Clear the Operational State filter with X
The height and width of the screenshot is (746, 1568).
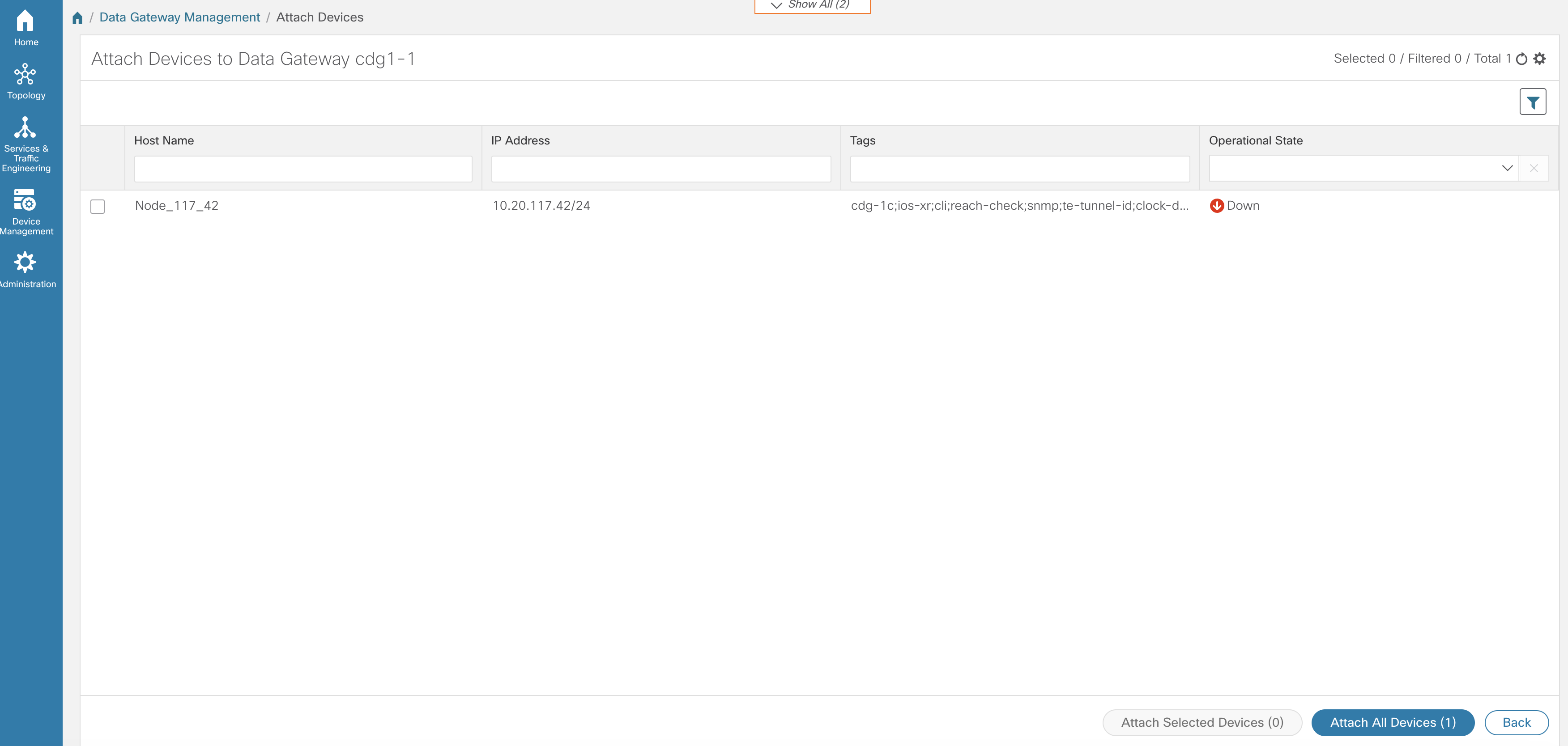[1533, 169]
